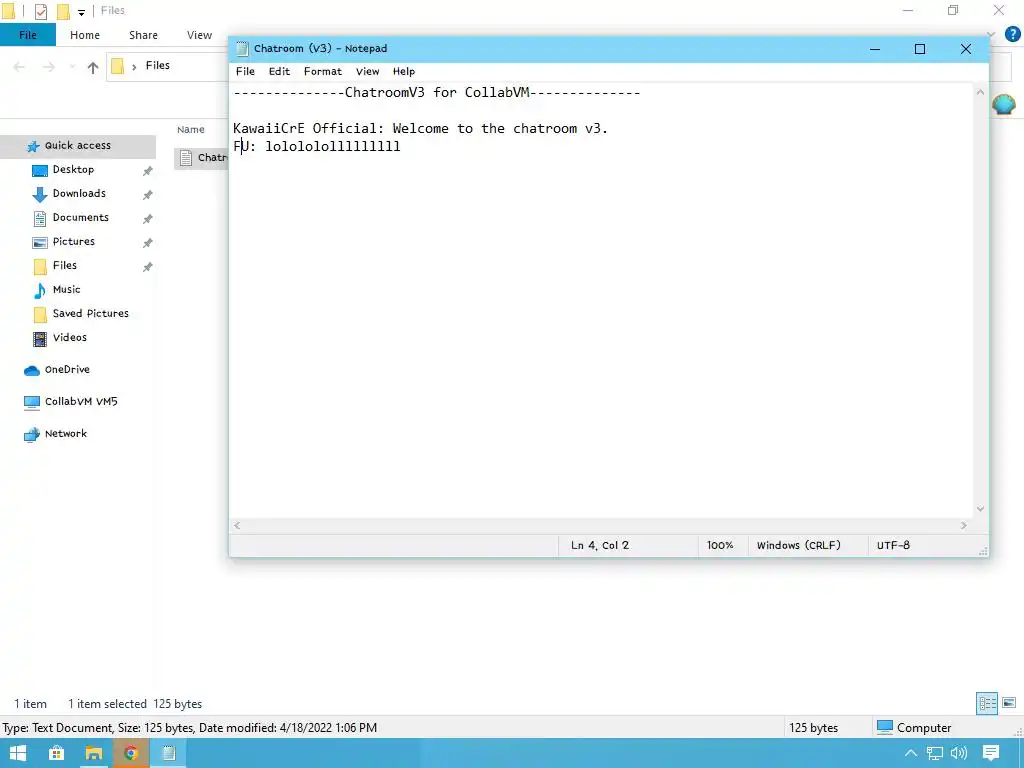Click the Quick Access Toolbar properties icon
This screenshot has width=1024, height=768.
(x=40, y=11)
